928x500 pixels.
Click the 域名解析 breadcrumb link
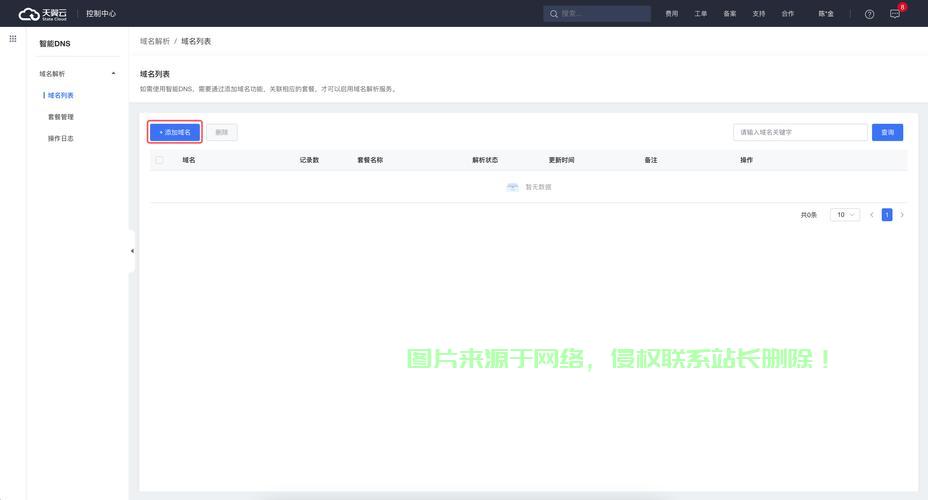click(x=154, y=41)
